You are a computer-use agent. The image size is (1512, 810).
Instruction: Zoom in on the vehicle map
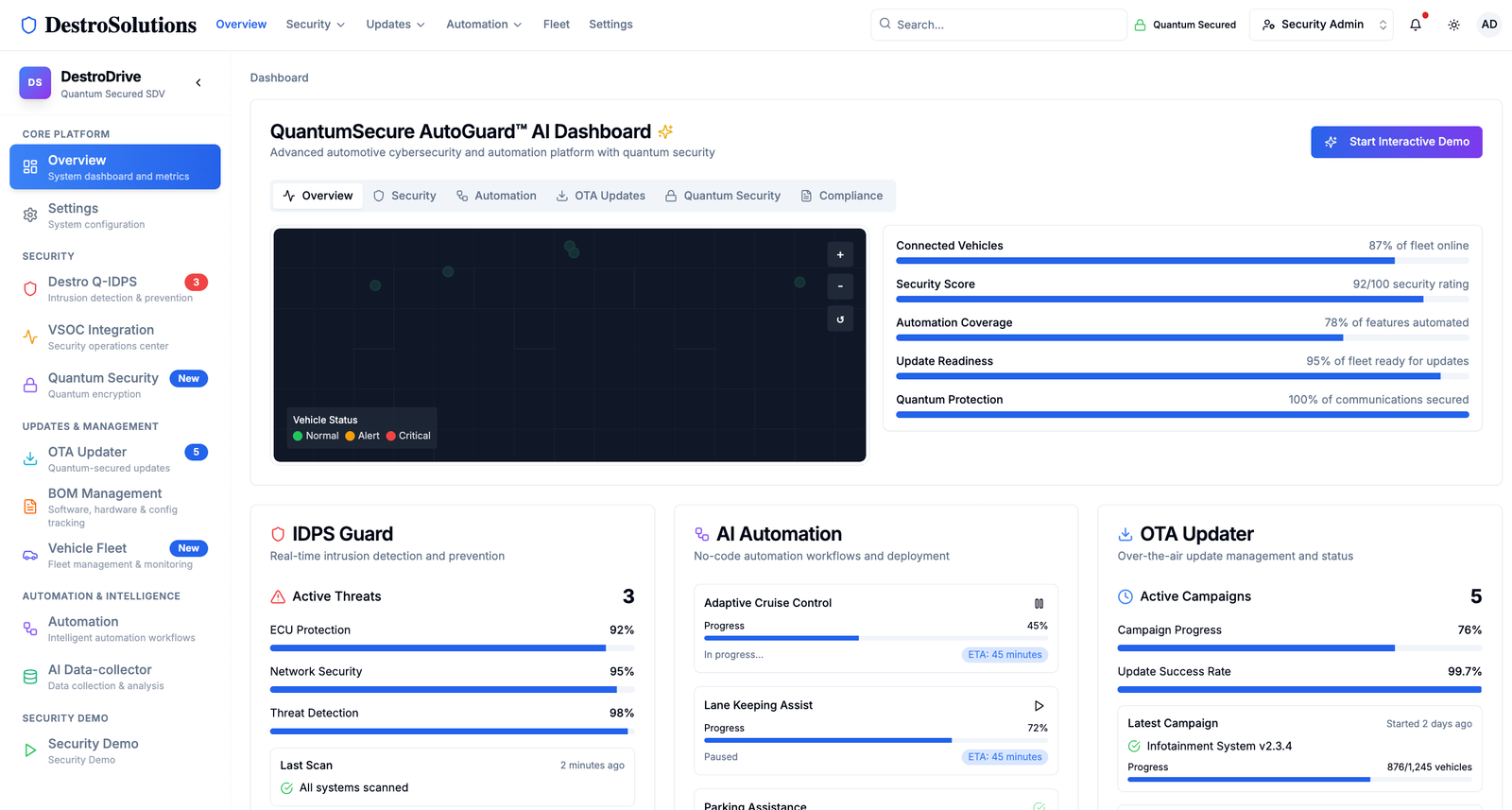point(840,254)
